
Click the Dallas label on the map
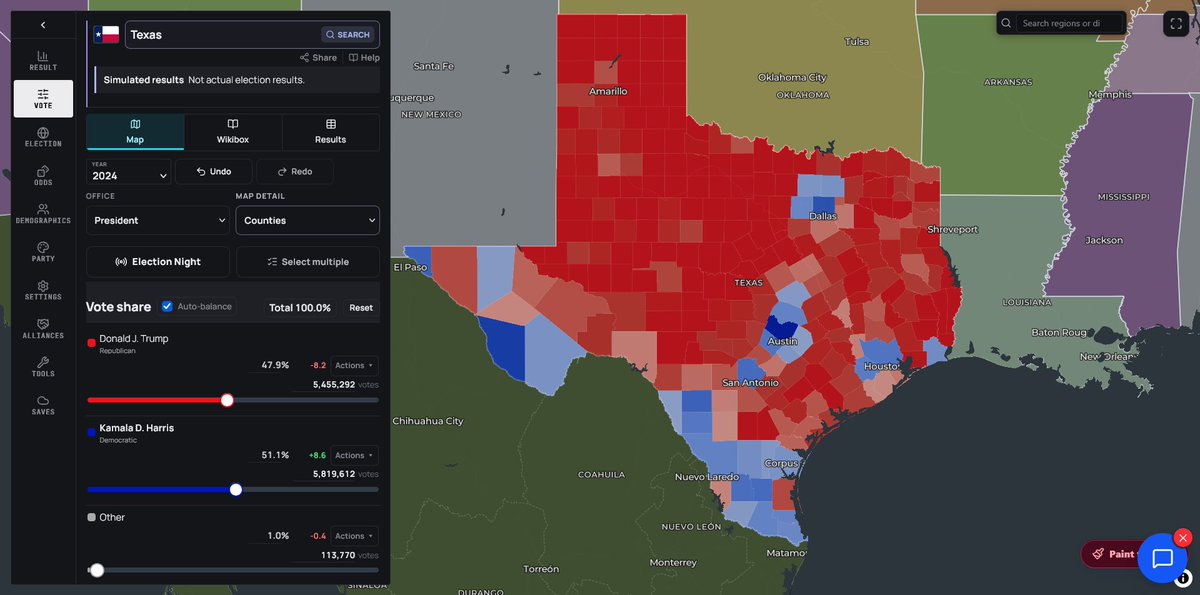tap(823, 215)
